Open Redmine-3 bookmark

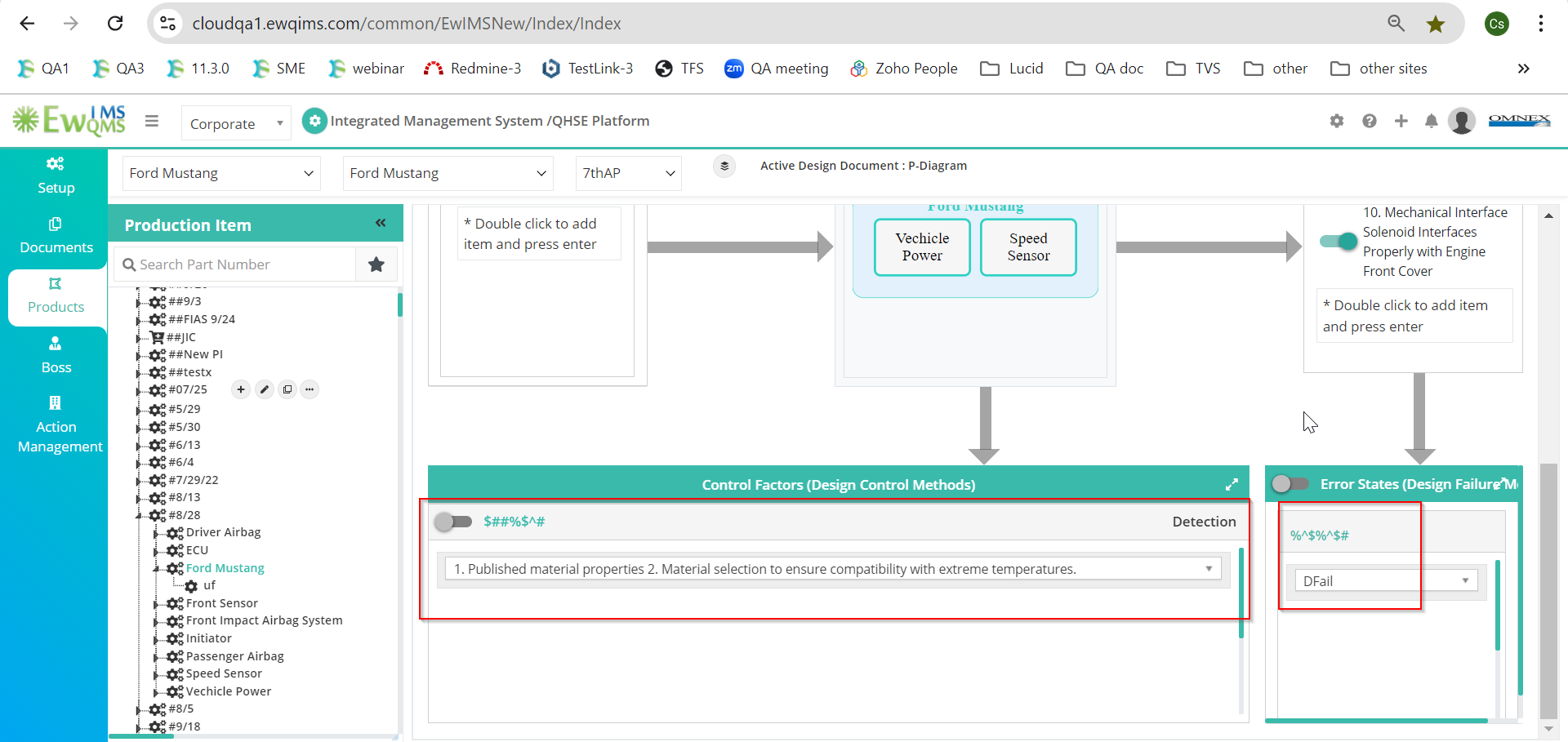click(x=472, y=69)
